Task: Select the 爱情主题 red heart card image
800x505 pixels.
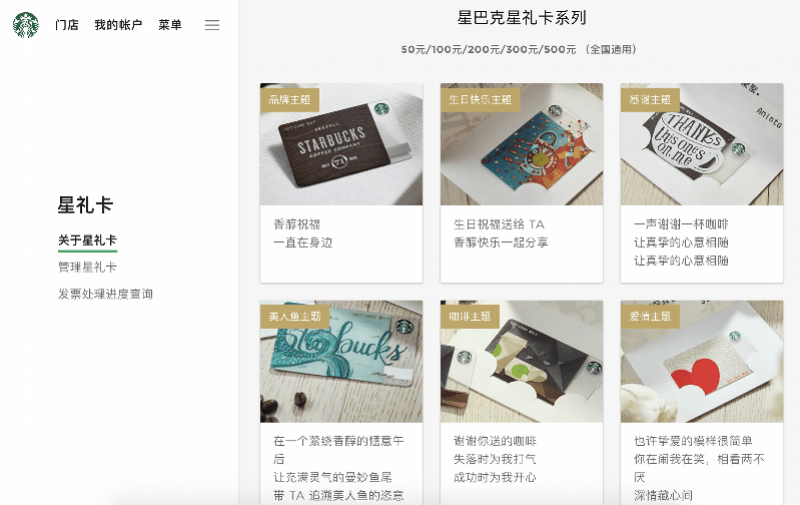Action: pos(702,362)
